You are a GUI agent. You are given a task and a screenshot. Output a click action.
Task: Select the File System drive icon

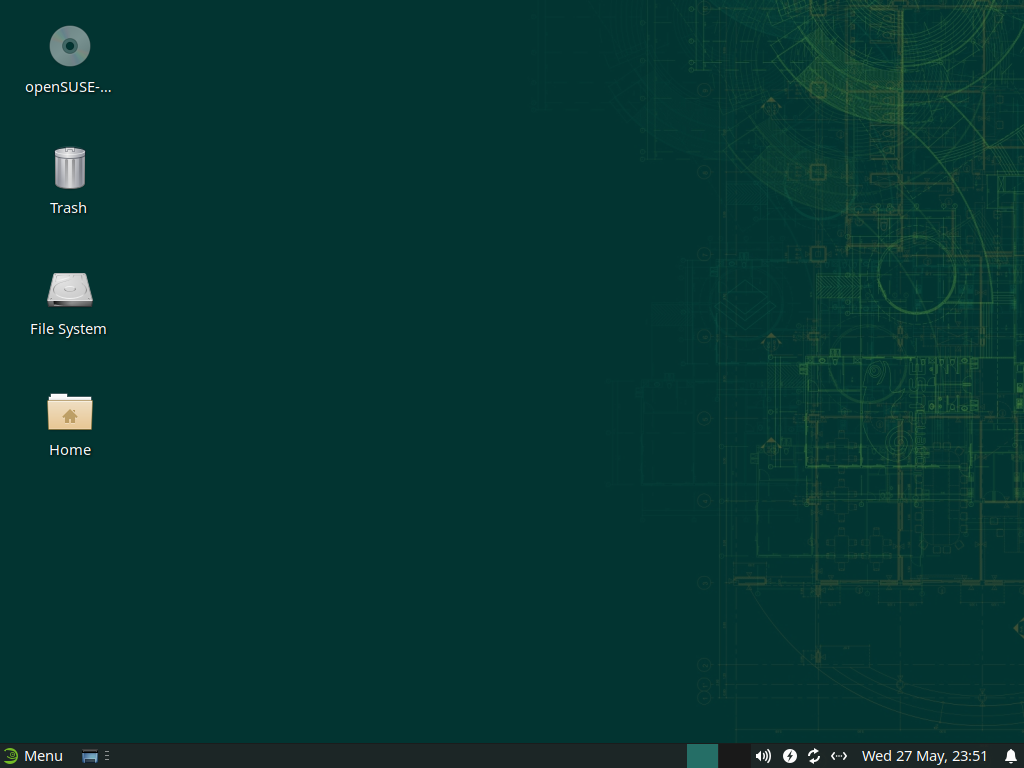point(70,290)
